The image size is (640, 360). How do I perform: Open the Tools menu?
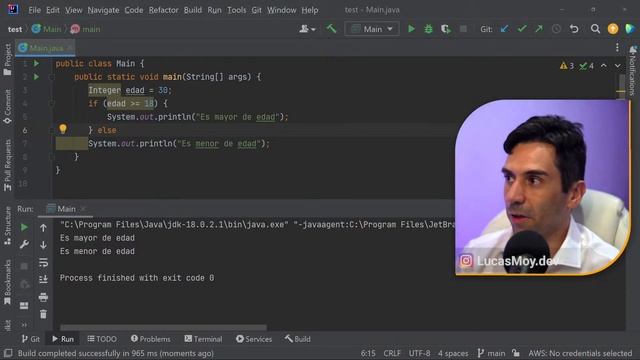pyautogui.click(x=237, y=10)
